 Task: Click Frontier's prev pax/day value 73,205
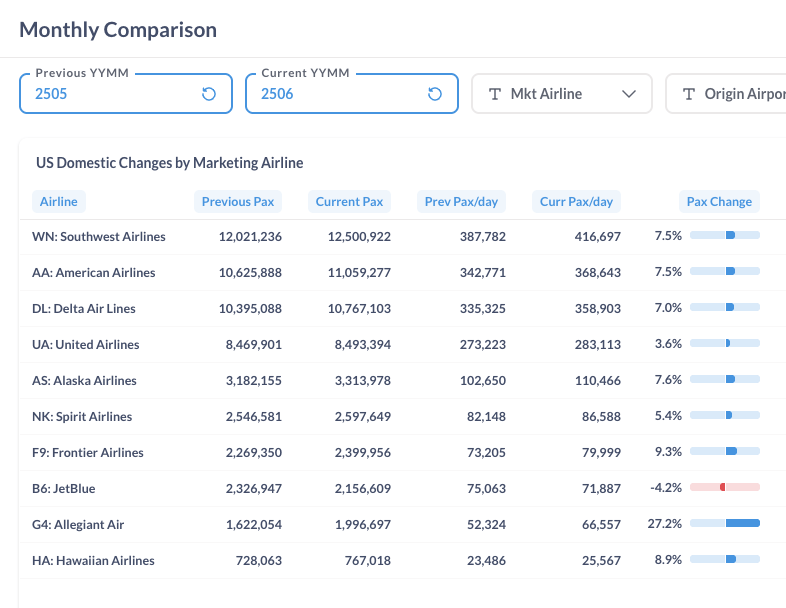[x=486, y=453]
